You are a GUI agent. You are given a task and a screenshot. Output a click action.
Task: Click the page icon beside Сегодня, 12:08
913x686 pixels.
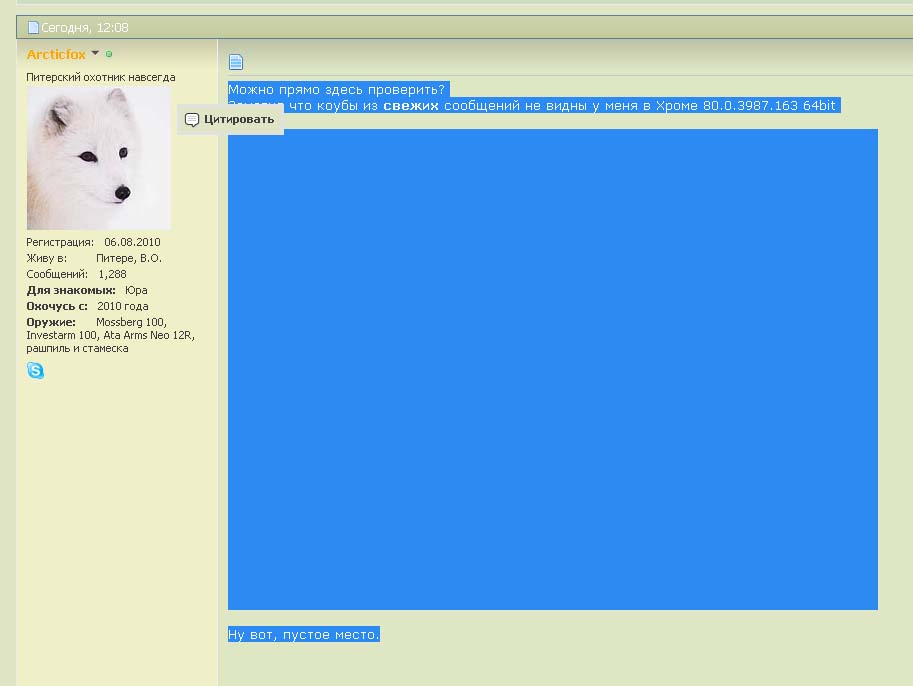tap(33, 28)
